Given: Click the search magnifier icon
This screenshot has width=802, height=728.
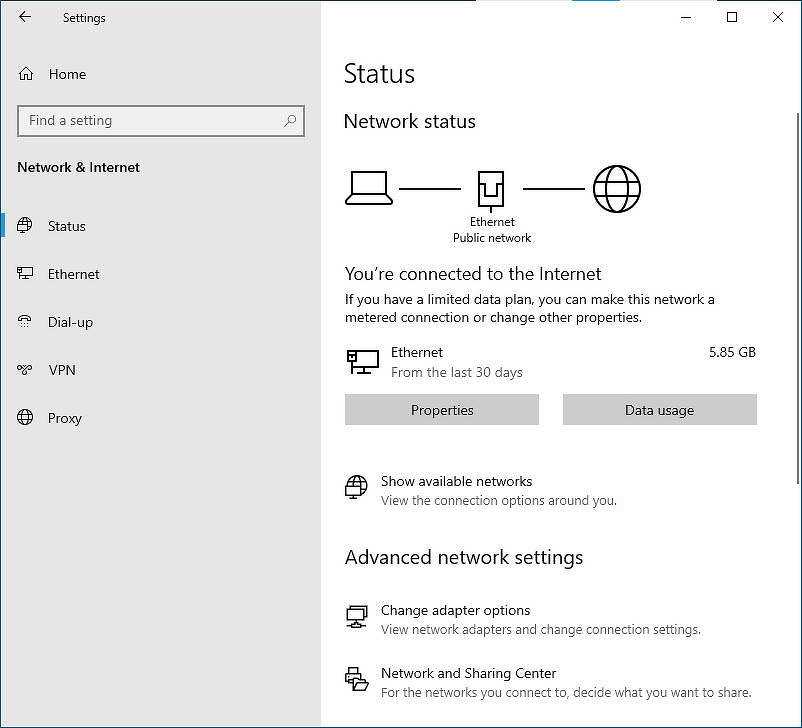Looking at the screenshot, I should [290, 121].
